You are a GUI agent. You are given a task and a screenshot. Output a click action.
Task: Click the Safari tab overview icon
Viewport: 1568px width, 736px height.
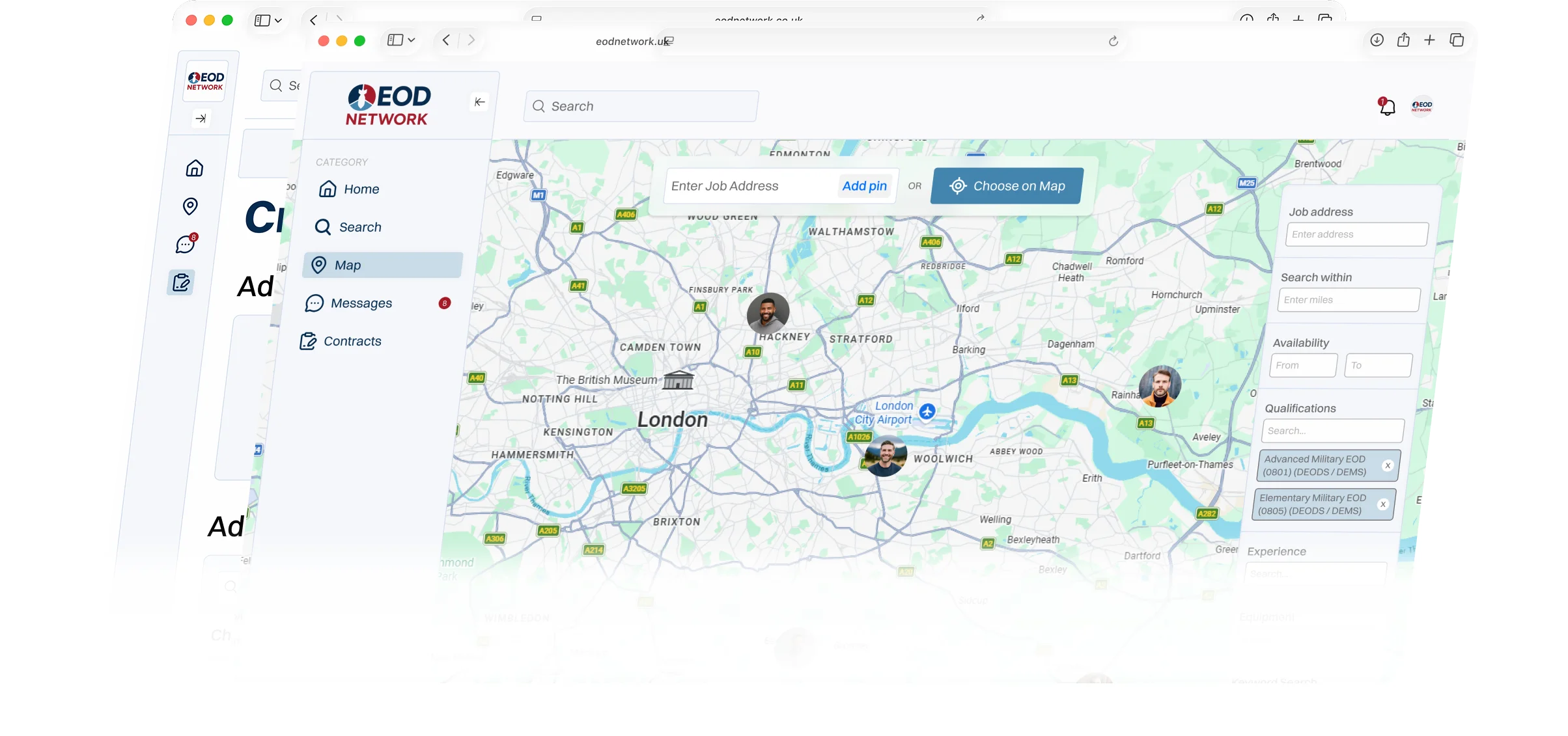[1457, 40]
